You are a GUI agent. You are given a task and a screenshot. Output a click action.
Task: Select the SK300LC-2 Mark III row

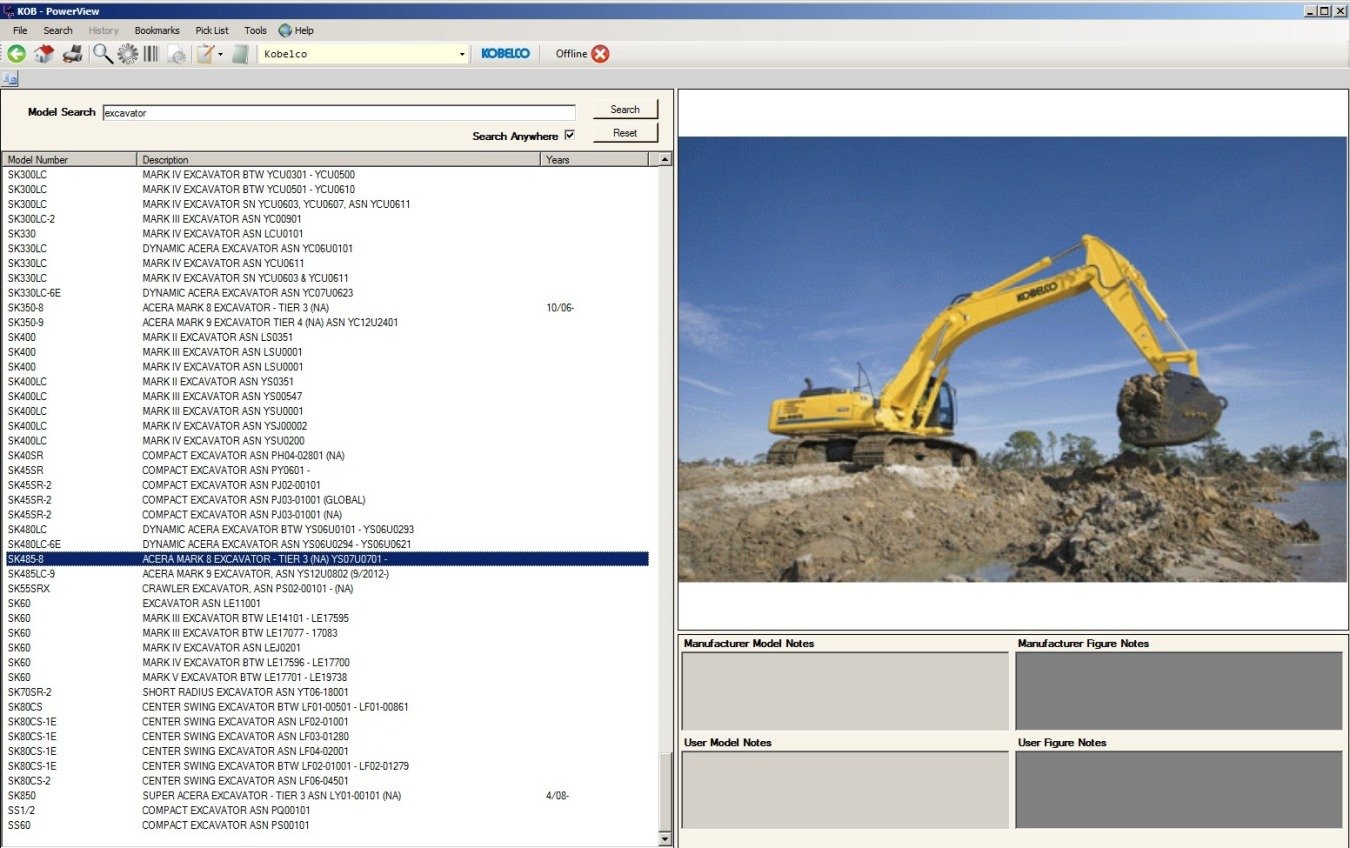click(326, 219)
